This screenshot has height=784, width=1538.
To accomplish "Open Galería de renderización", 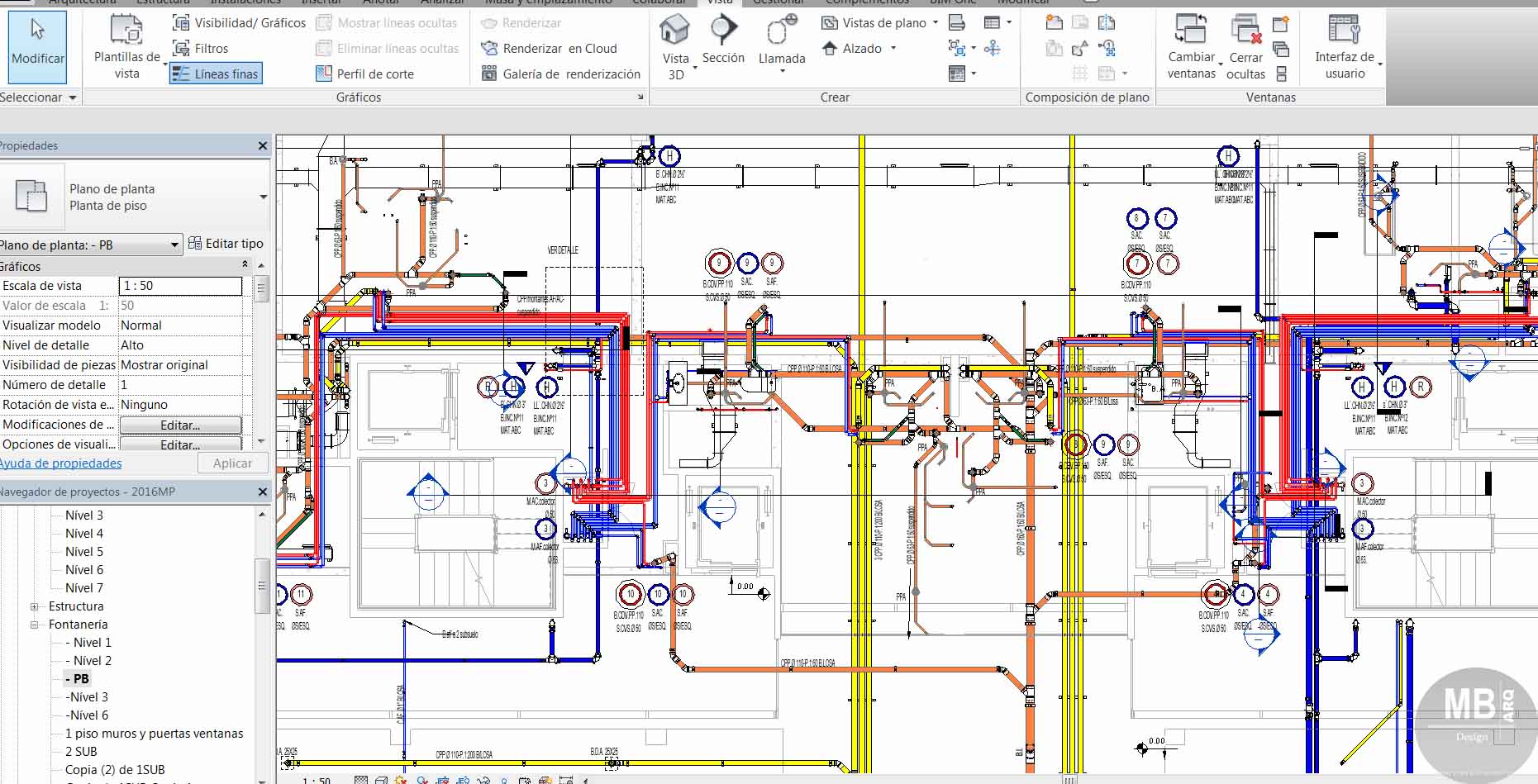I will 560,74.
